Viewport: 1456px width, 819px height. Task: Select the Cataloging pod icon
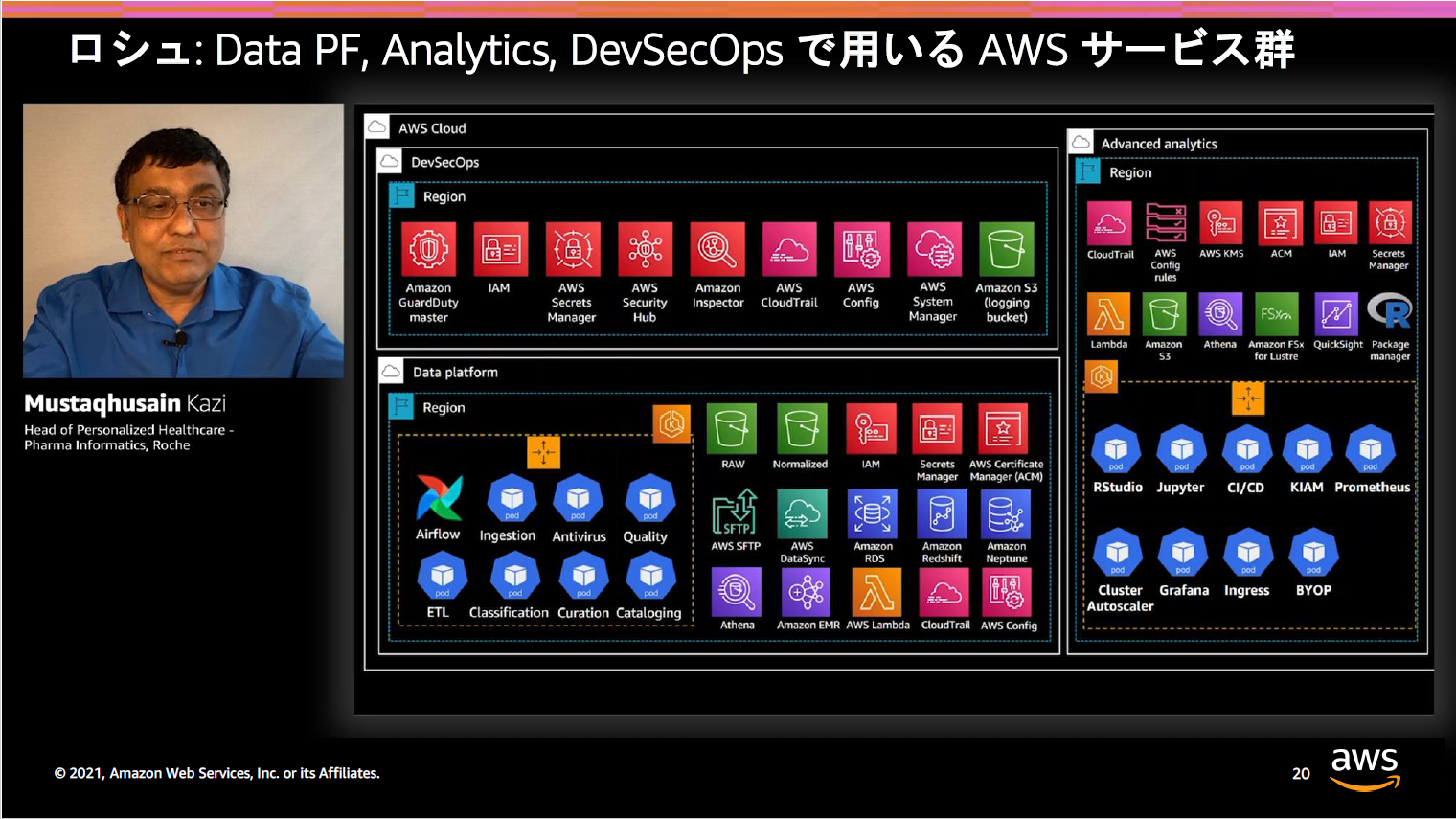[x=650, y=577]
